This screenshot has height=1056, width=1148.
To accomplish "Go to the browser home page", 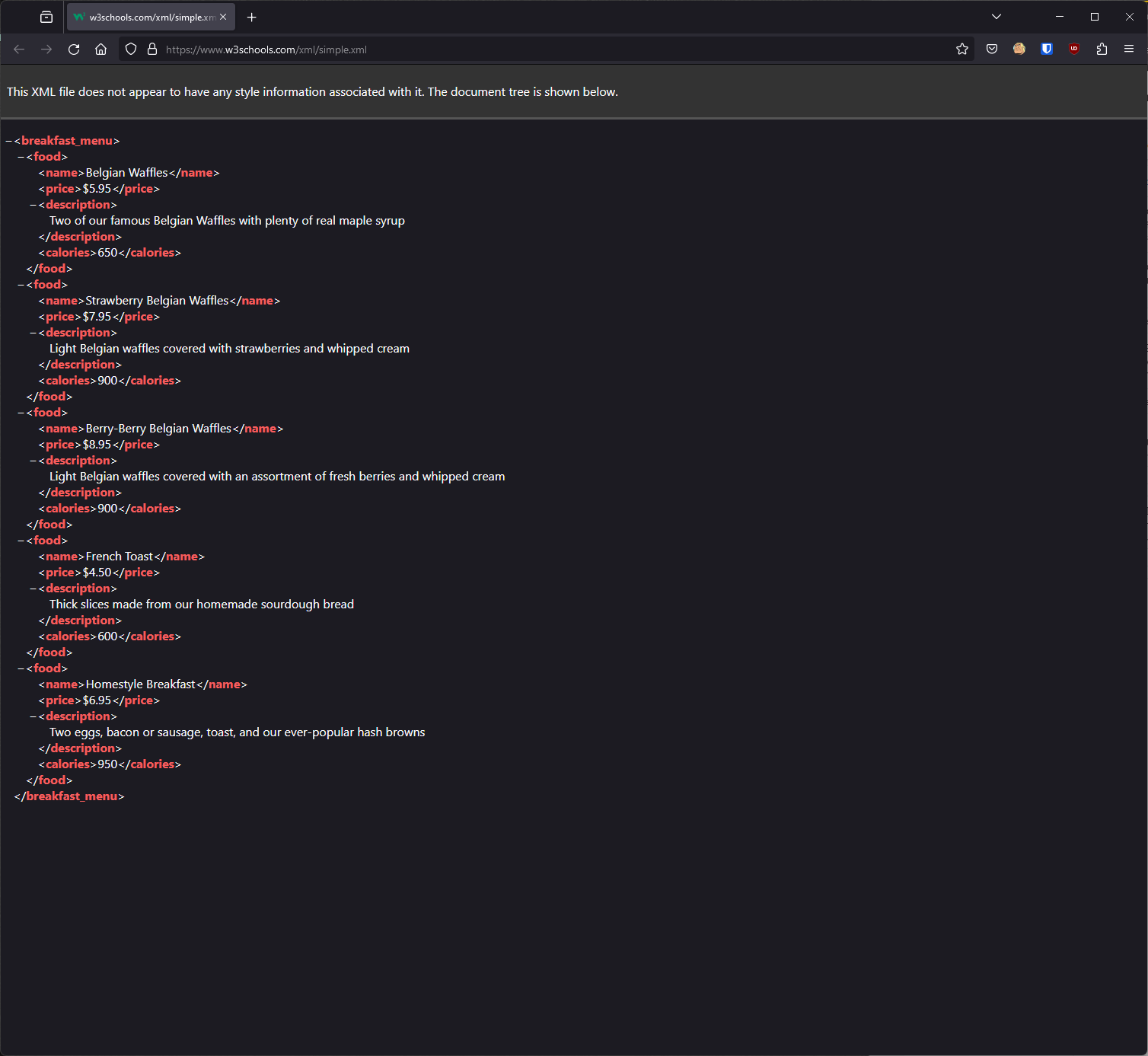I will point(100,49).
